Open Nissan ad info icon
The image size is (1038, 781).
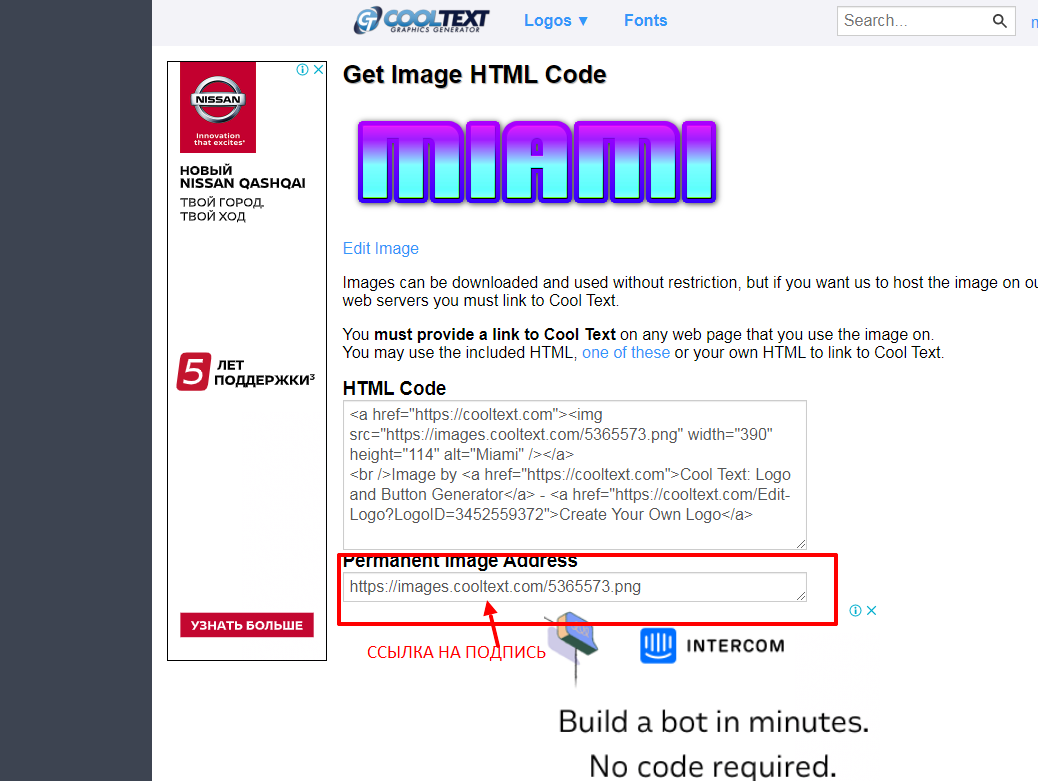pyautogui.click(x=303, y=69)
